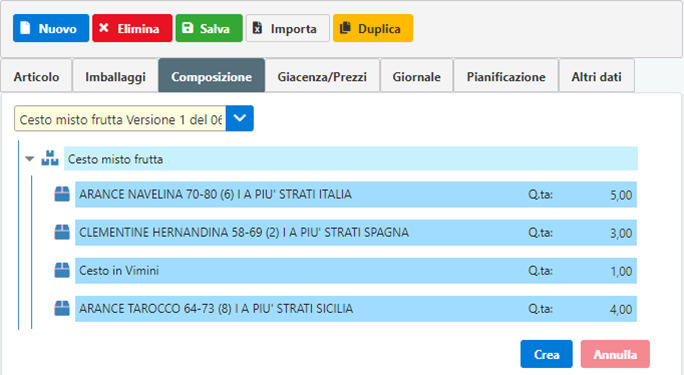Create new item with Nuovo button
The height and width of the screenshot is (375, 684).
51,28
